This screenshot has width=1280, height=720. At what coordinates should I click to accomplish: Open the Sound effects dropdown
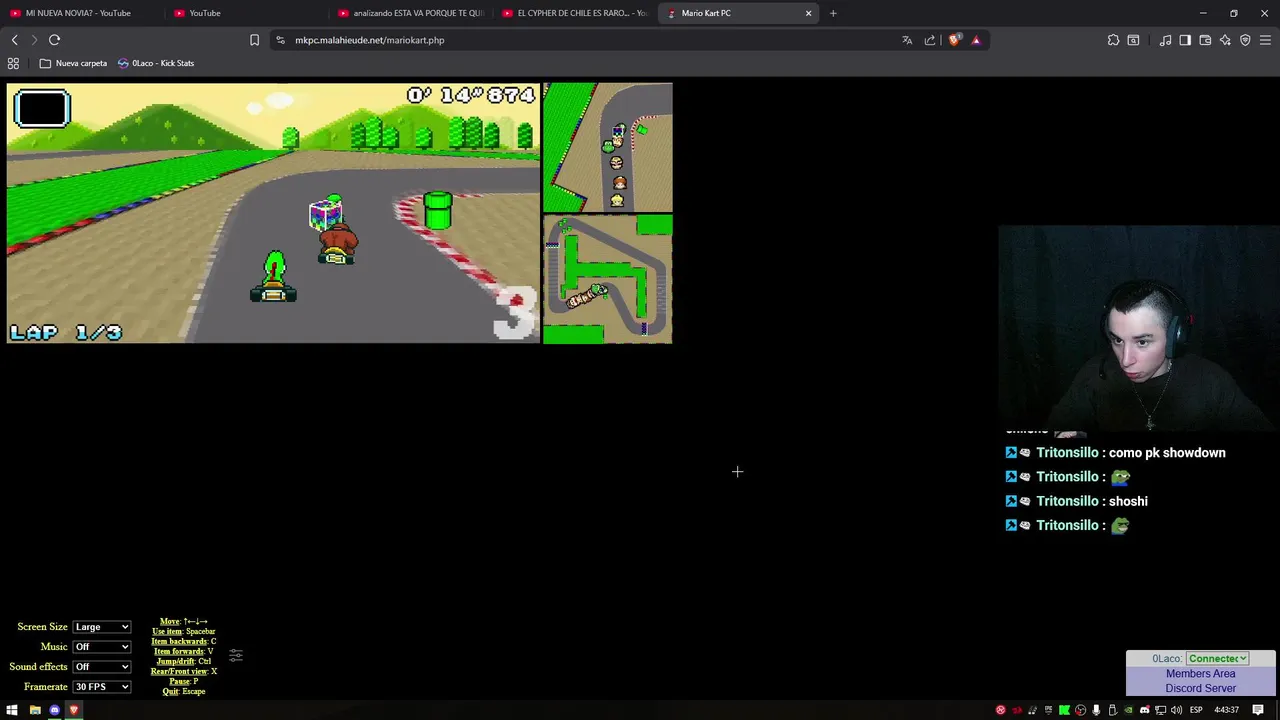101,667
